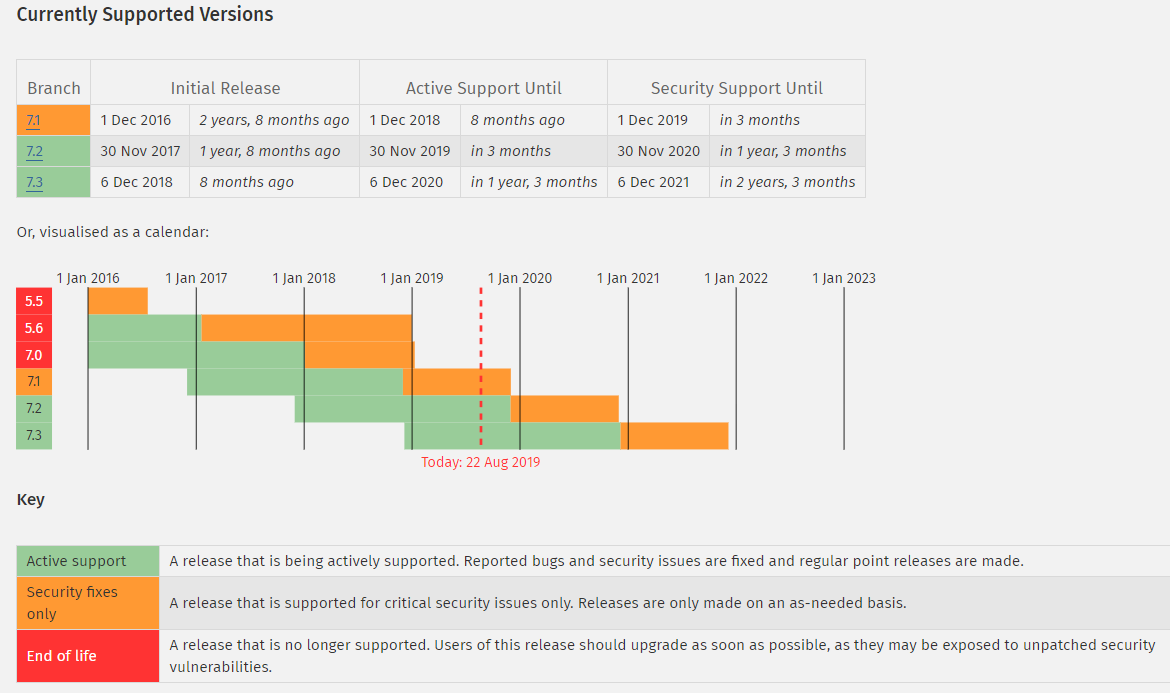Image resolution: width=1170 pixels, height=693 pixels.
Task: Click the "Today: 22 Aug 2019" marker label
Action: (480, 462)
